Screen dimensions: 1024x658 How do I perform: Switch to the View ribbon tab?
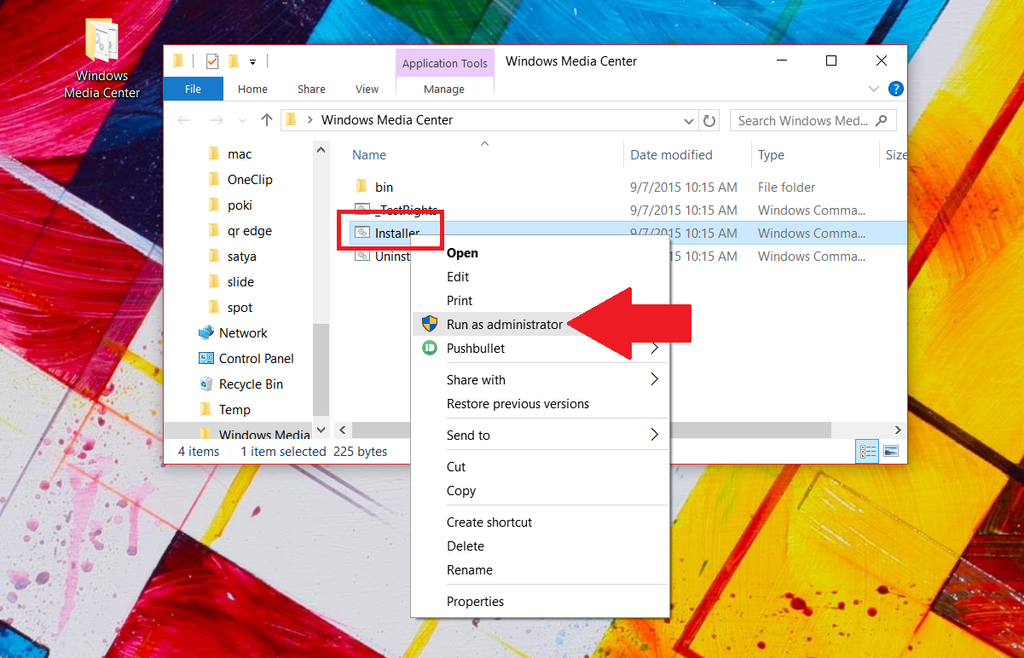[366, 88]
